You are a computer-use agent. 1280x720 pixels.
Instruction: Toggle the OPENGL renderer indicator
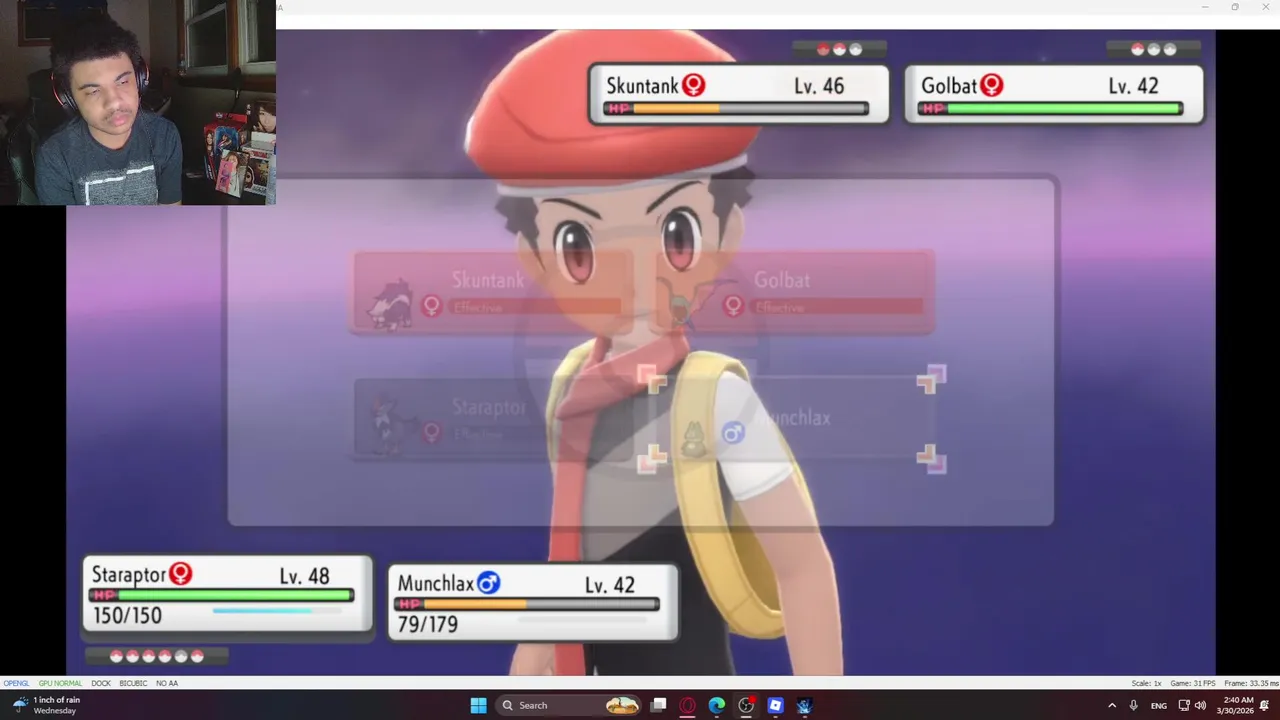(x=16, y=683)
